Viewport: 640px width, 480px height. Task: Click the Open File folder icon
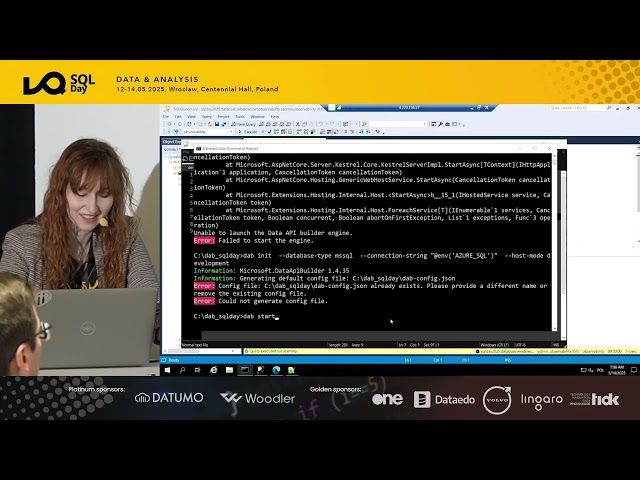(x=210, y=124)
